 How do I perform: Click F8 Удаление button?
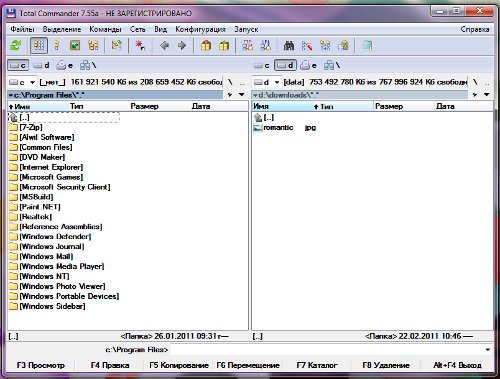[x=386, y=365]
